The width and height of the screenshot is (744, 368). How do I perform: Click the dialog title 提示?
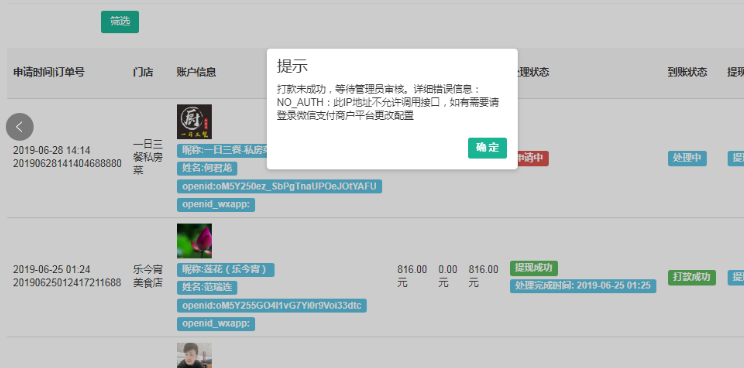292,66
